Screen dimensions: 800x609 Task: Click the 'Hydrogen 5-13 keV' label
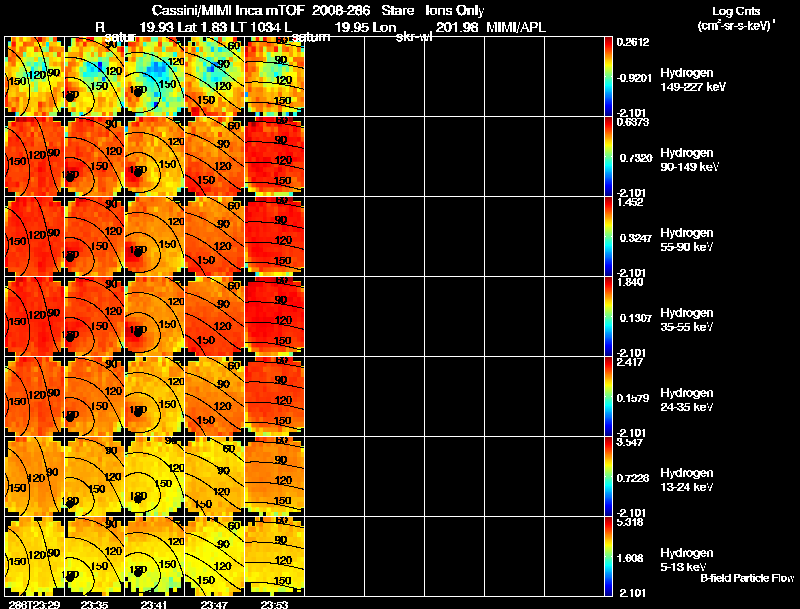687,560
